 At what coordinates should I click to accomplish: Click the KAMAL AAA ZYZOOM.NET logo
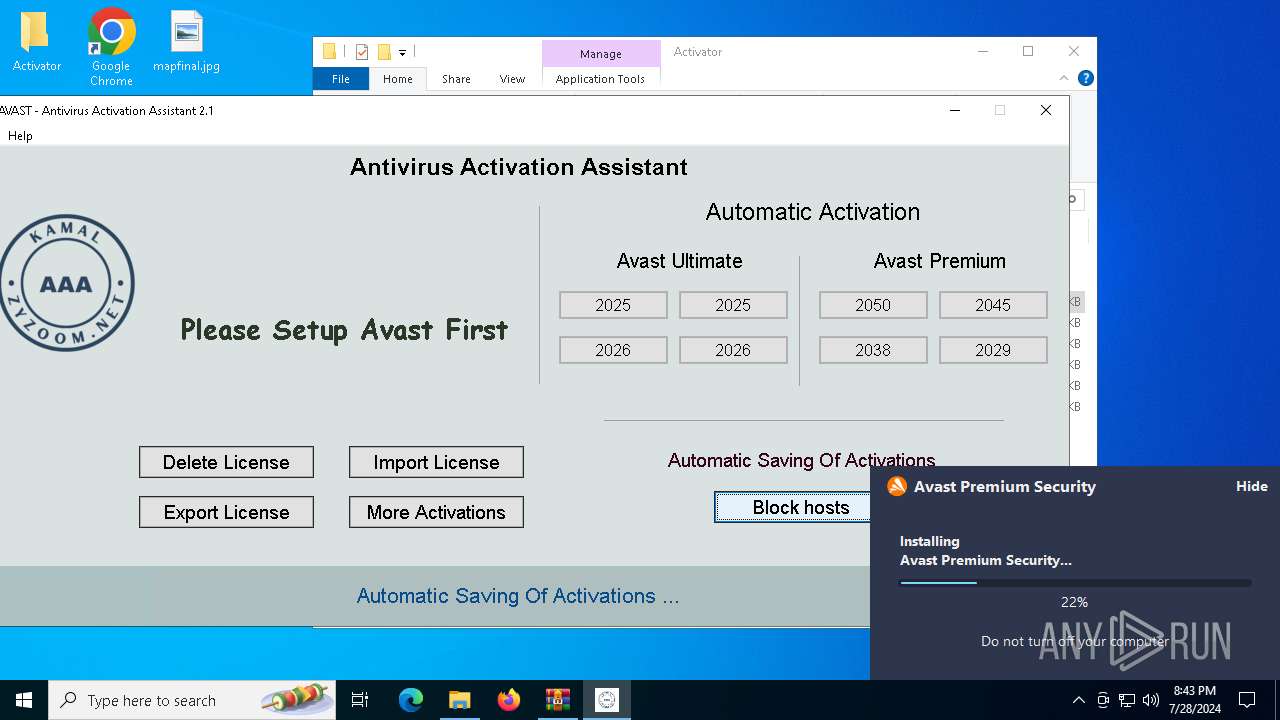click(66, 283)
